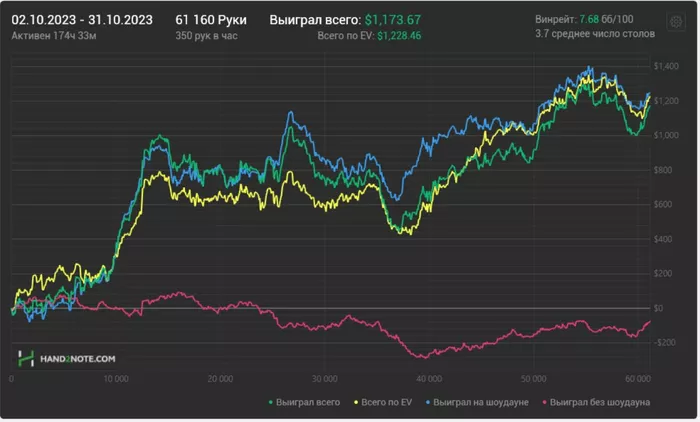700x422 pixels.
Task: Click the $600 y-axis label
Action: [x=663, y=205]
